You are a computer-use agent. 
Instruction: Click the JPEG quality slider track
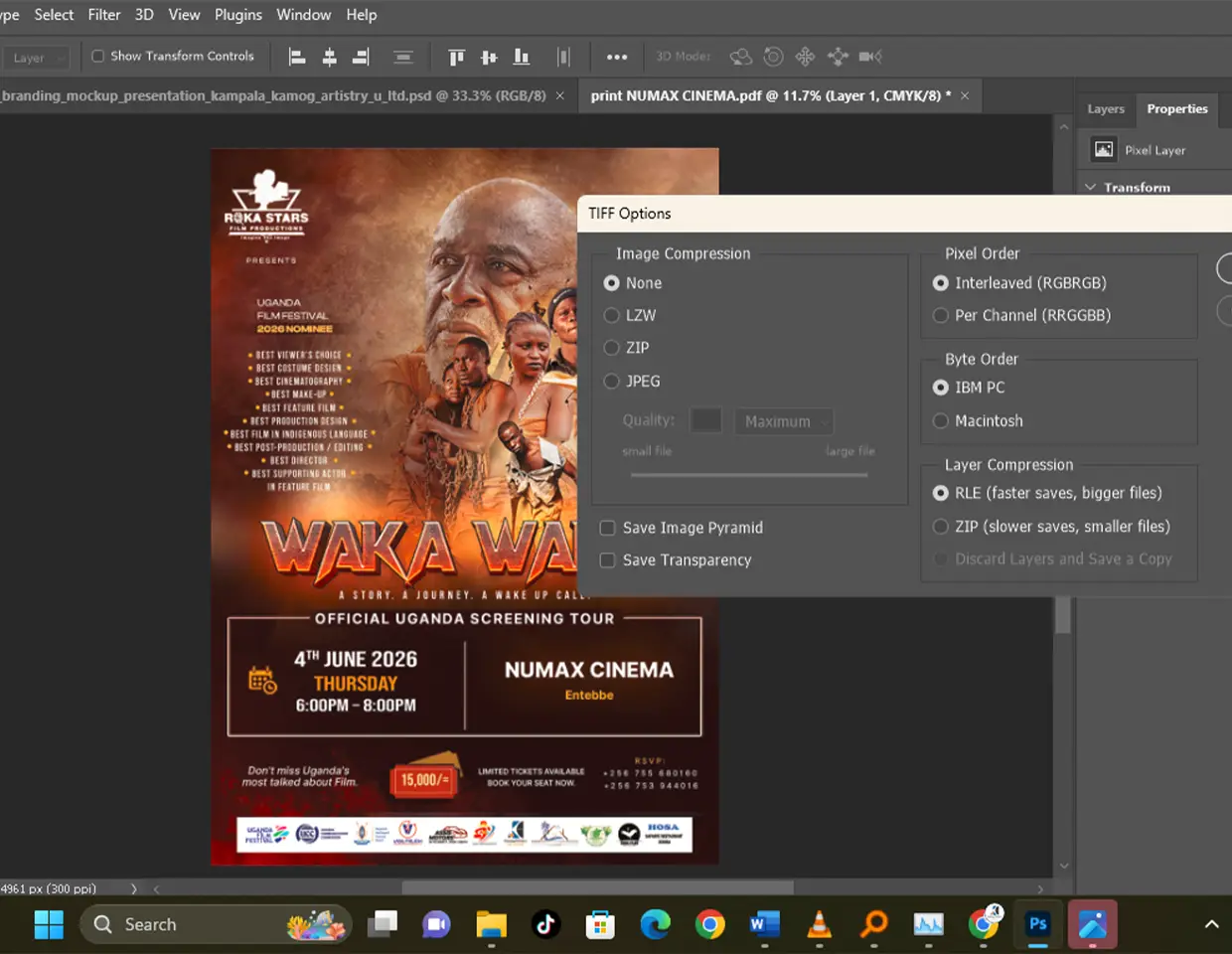pyautogui.click(x=749, y=475)
